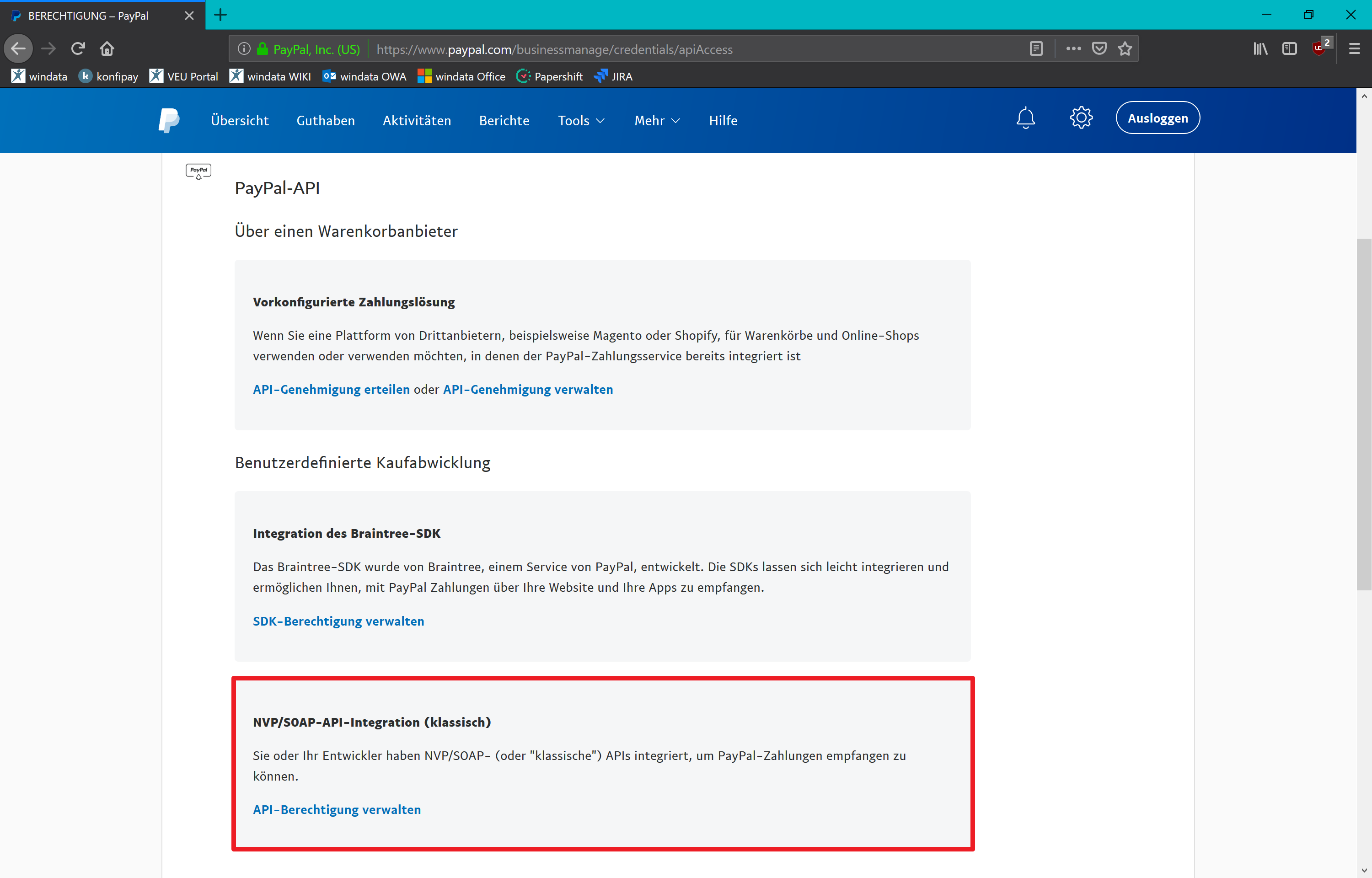Click the scrollbar down arrow
Viewport: 1372px width, 878px height.
click(x=1364, y=870)
